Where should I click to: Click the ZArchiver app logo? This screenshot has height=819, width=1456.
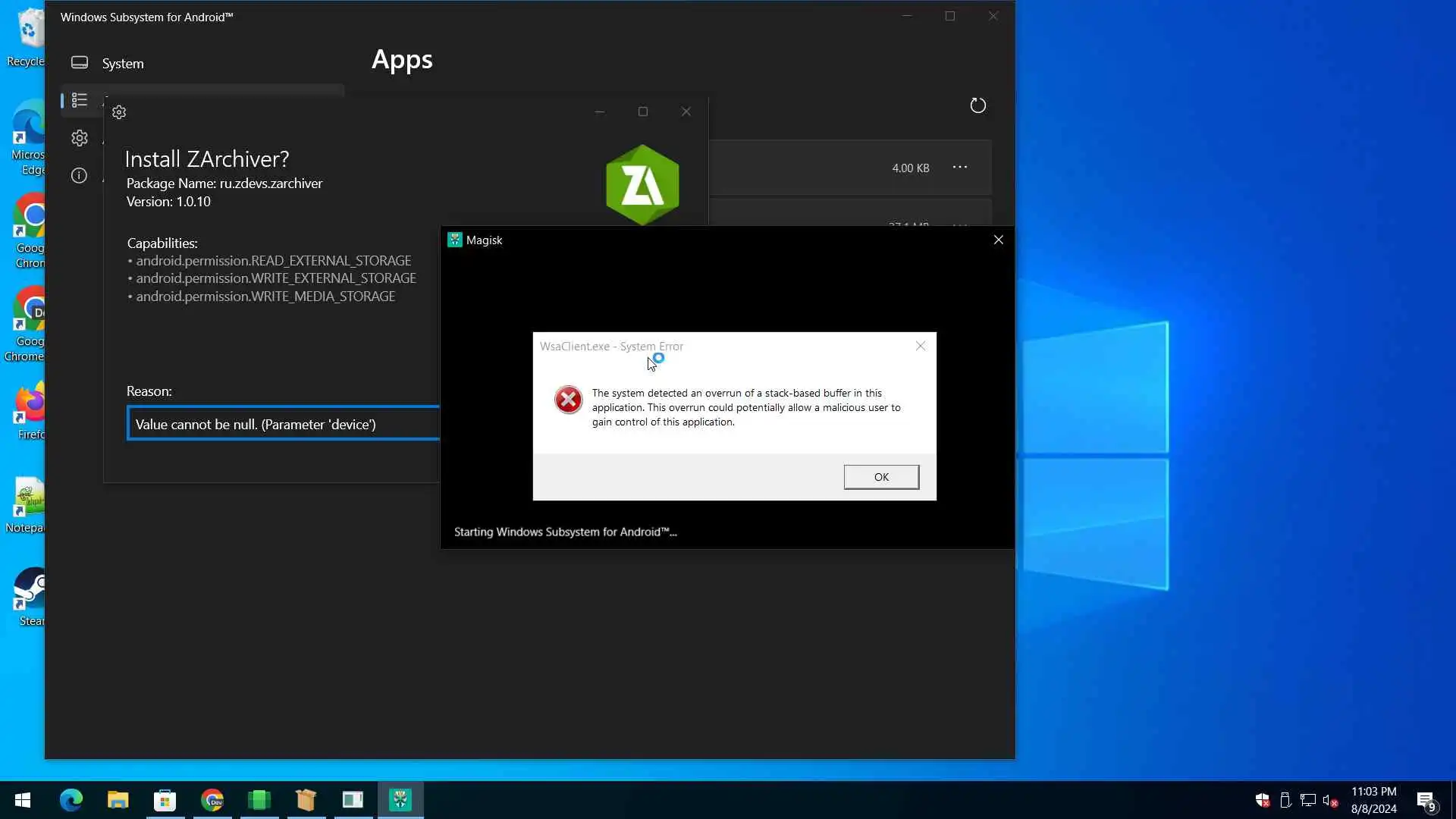click(642, 185)
